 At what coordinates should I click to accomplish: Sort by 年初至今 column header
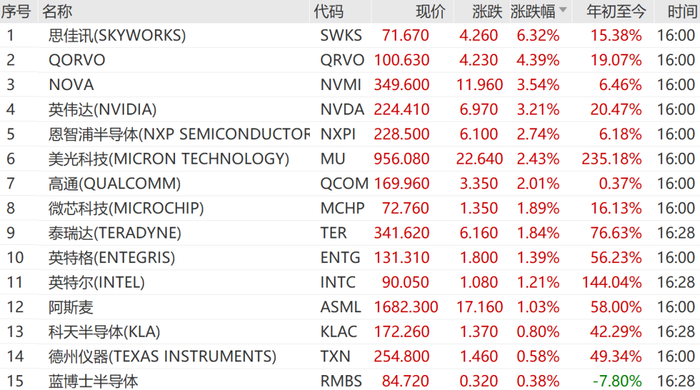pos(616,11)
